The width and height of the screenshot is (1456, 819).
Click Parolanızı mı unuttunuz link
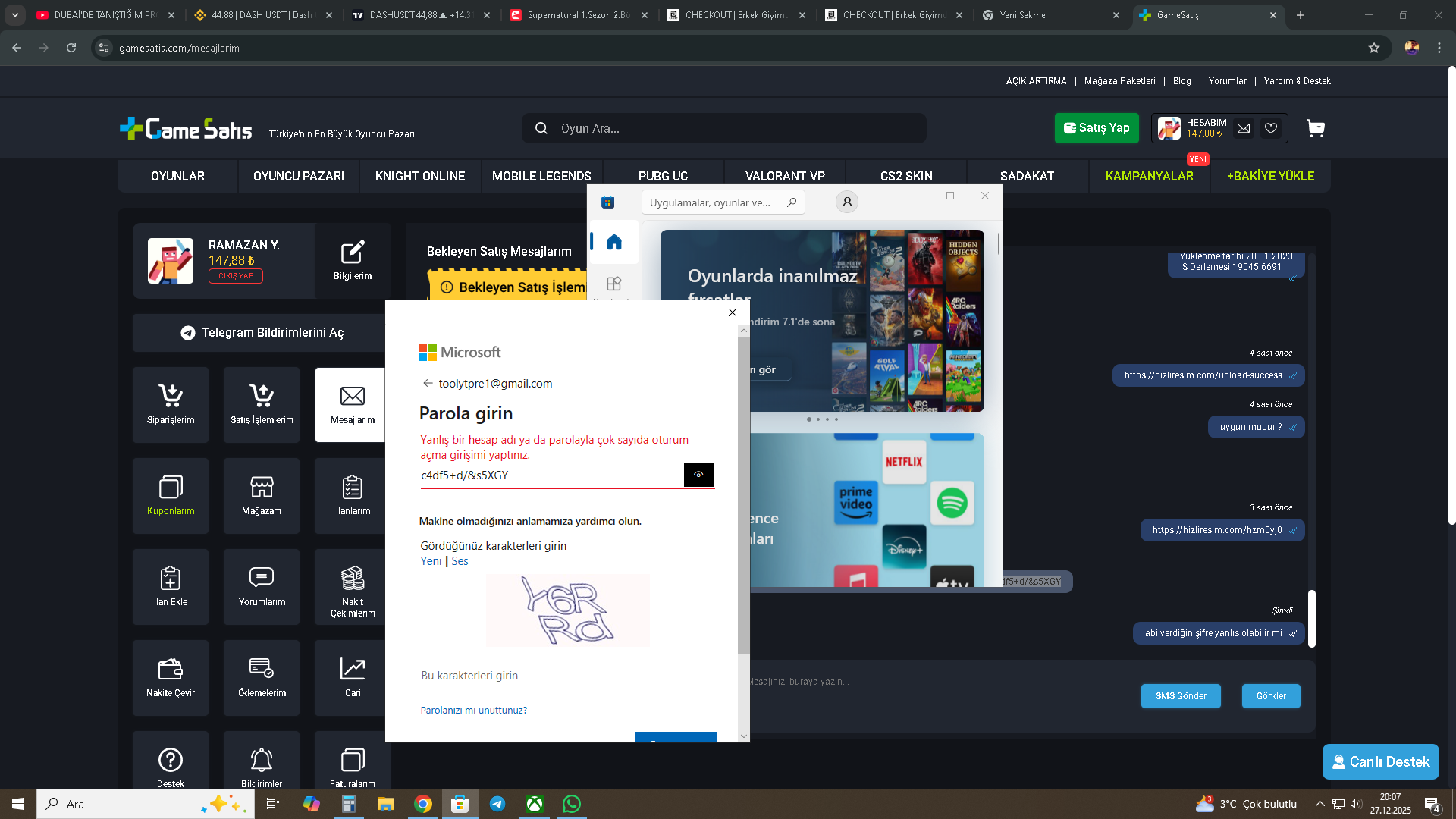[x=474, y=711]
